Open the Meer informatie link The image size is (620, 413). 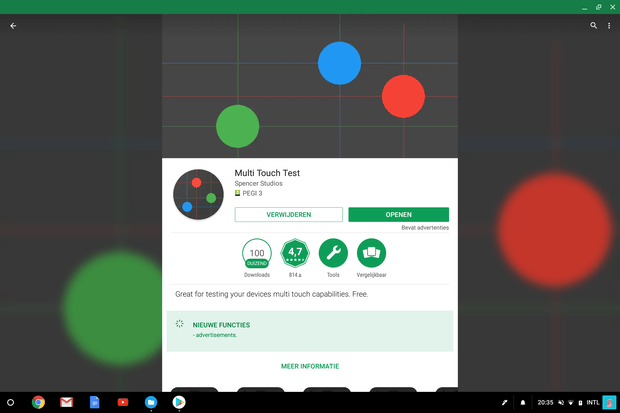coord(310,366)
